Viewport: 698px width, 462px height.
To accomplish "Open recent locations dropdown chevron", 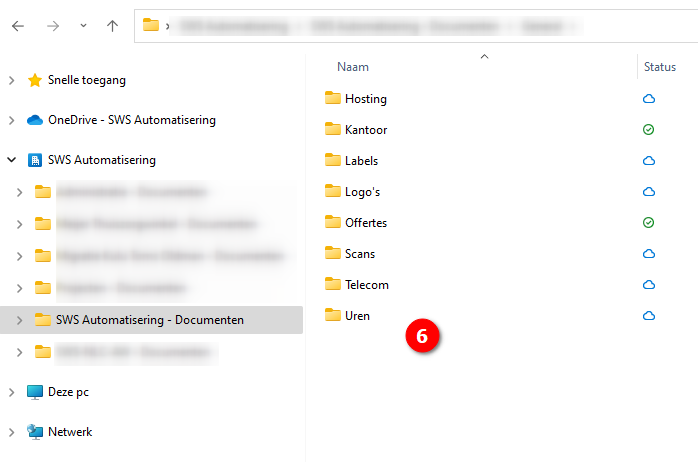I will pyautogui.click(x=82, y=26).
